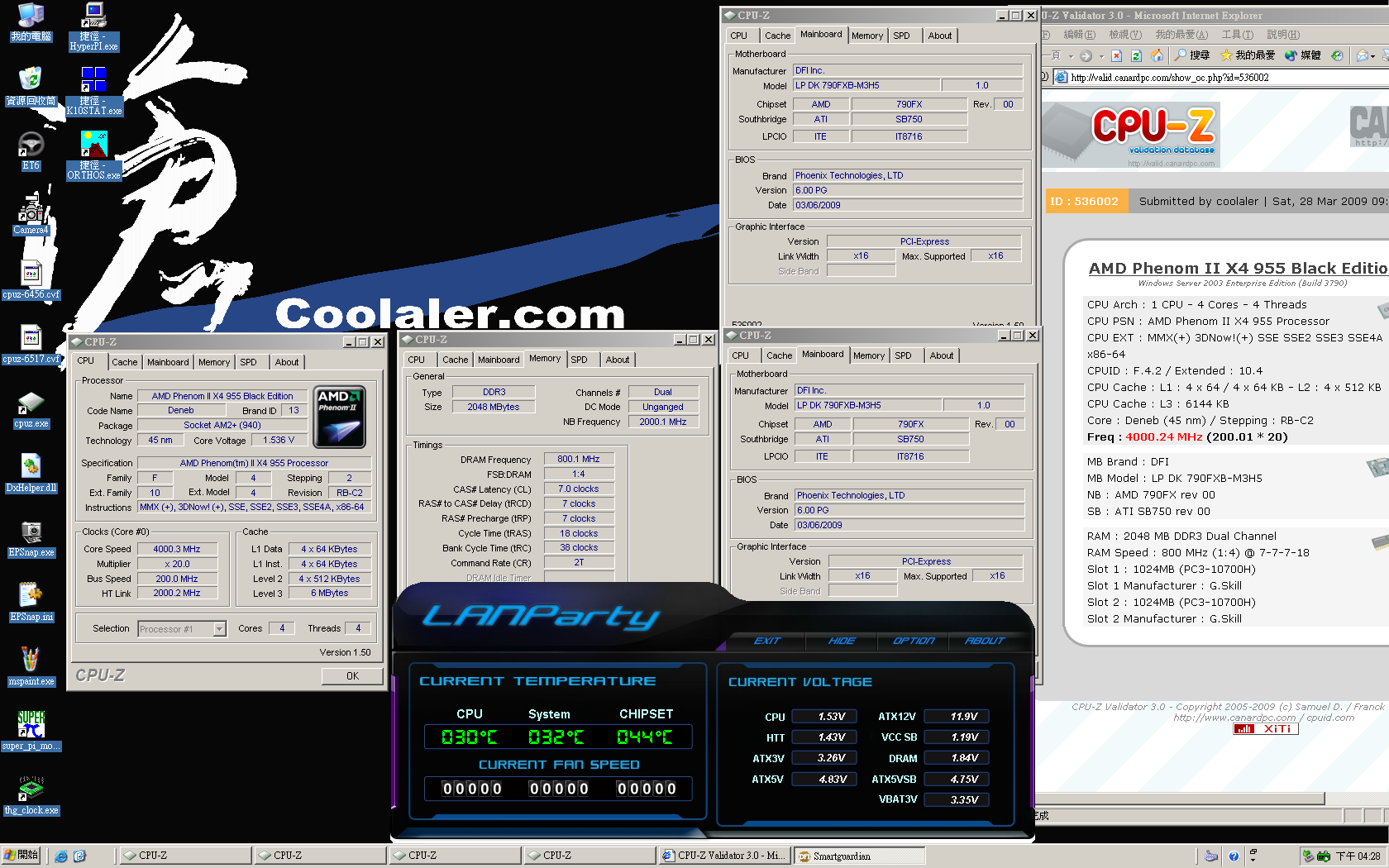Click EXIT in the LANParty monitor

pos(766,641)
